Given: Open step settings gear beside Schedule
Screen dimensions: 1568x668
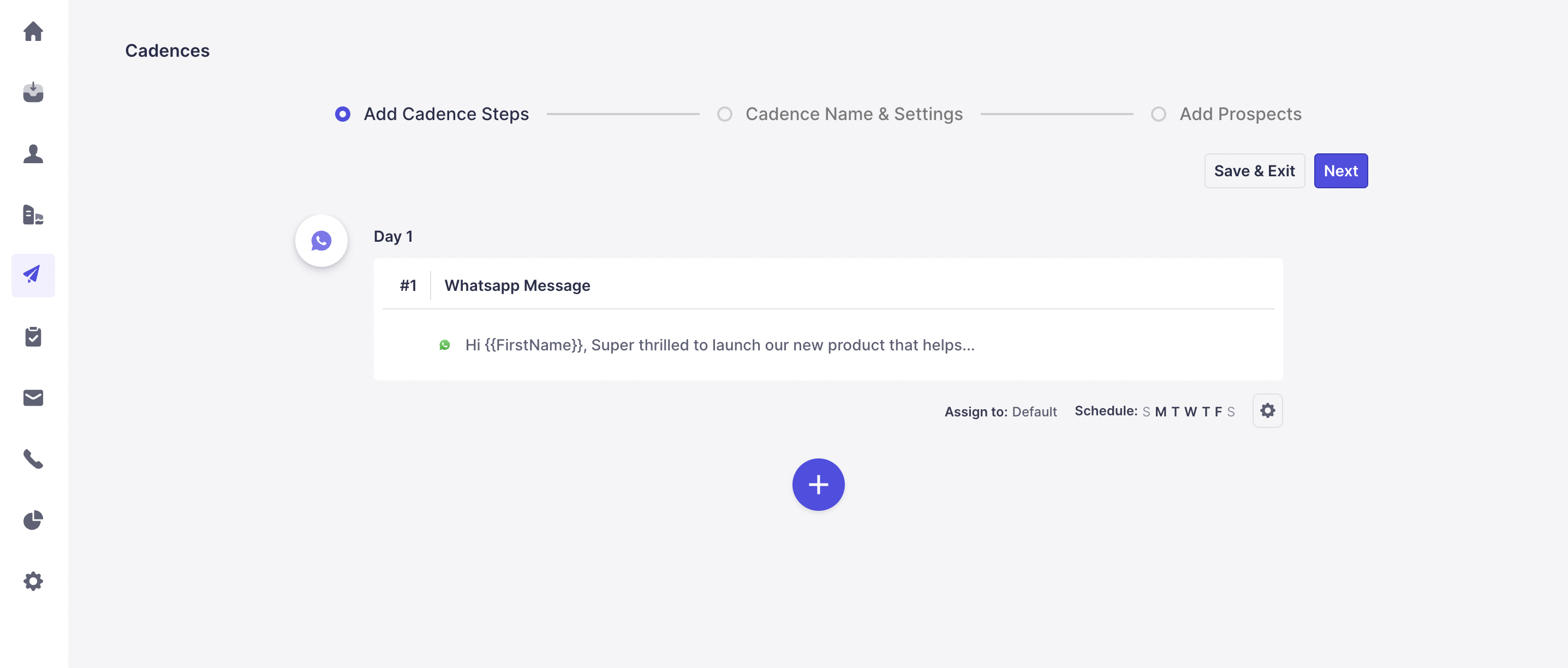Looking at the screenshot, I should click(x=1267, y=410).
